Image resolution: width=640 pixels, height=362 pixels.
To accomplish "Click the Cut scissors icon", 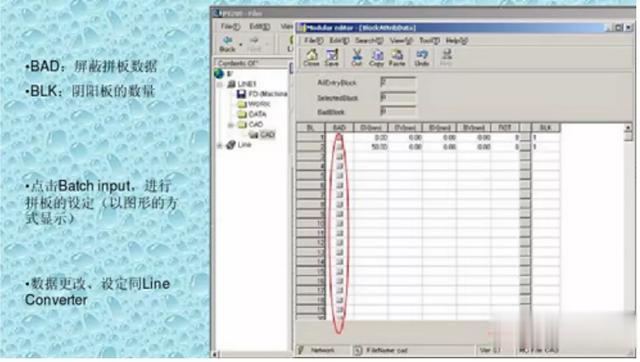I will (357, 57).
